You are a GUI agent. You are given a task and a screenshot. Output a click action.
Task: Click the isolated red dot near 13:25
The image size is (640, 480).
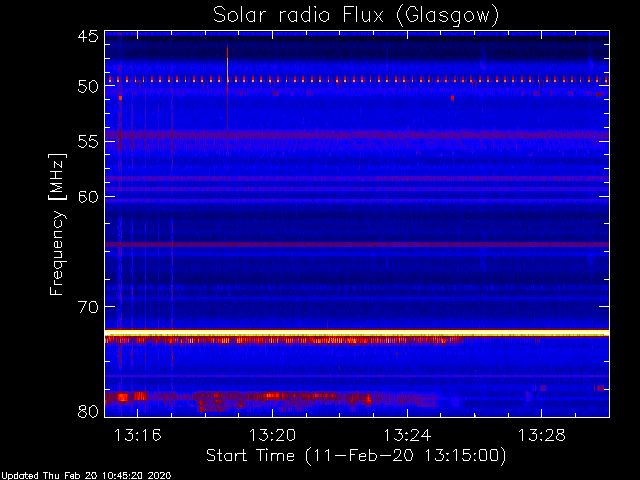point(452,98)
